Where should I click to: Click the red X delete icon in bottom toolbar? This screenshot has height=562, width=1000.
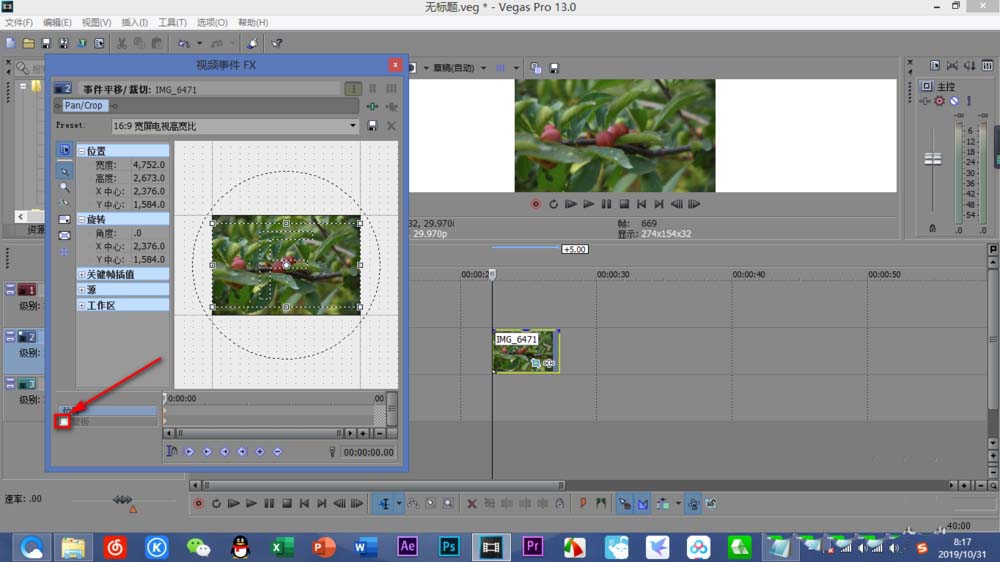[472, 503]
